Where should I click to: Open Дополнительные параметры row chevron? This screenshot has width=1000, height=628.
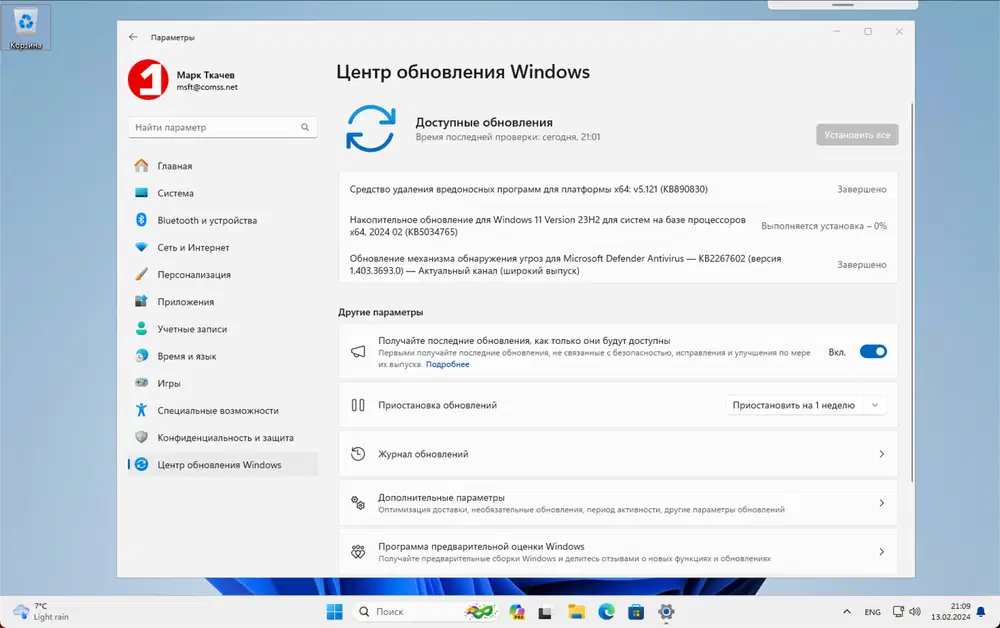pyautogui.click(x=881, y=503)
